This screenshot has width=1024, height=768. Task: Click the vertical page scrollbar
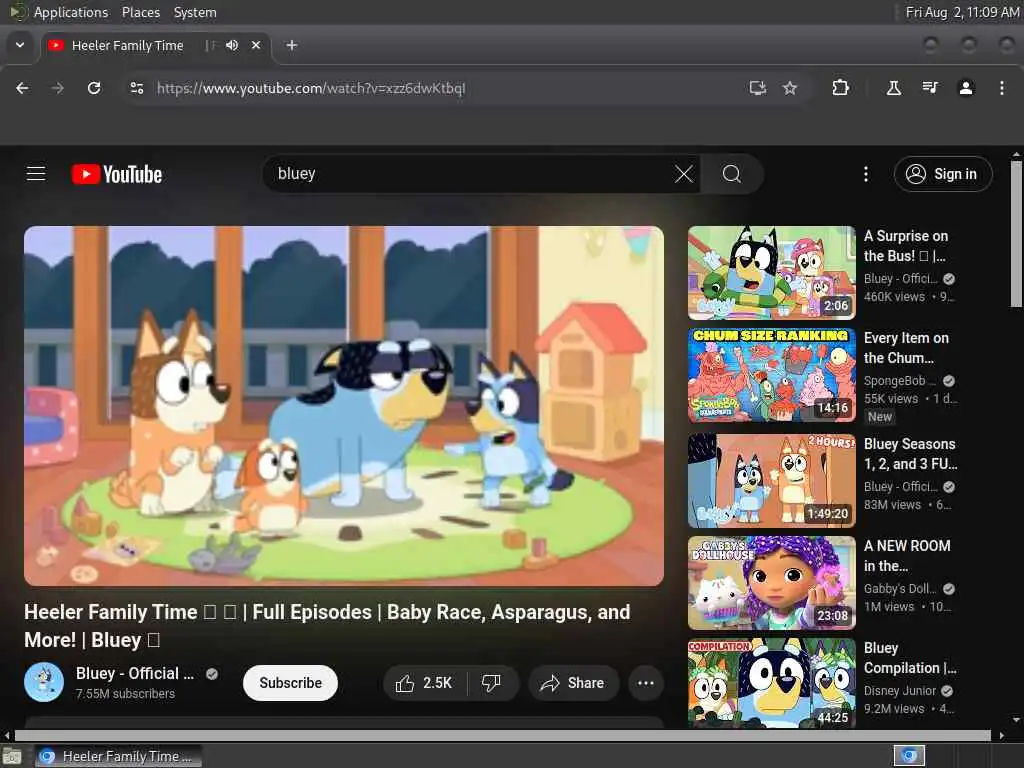[x=1016, y=233]
